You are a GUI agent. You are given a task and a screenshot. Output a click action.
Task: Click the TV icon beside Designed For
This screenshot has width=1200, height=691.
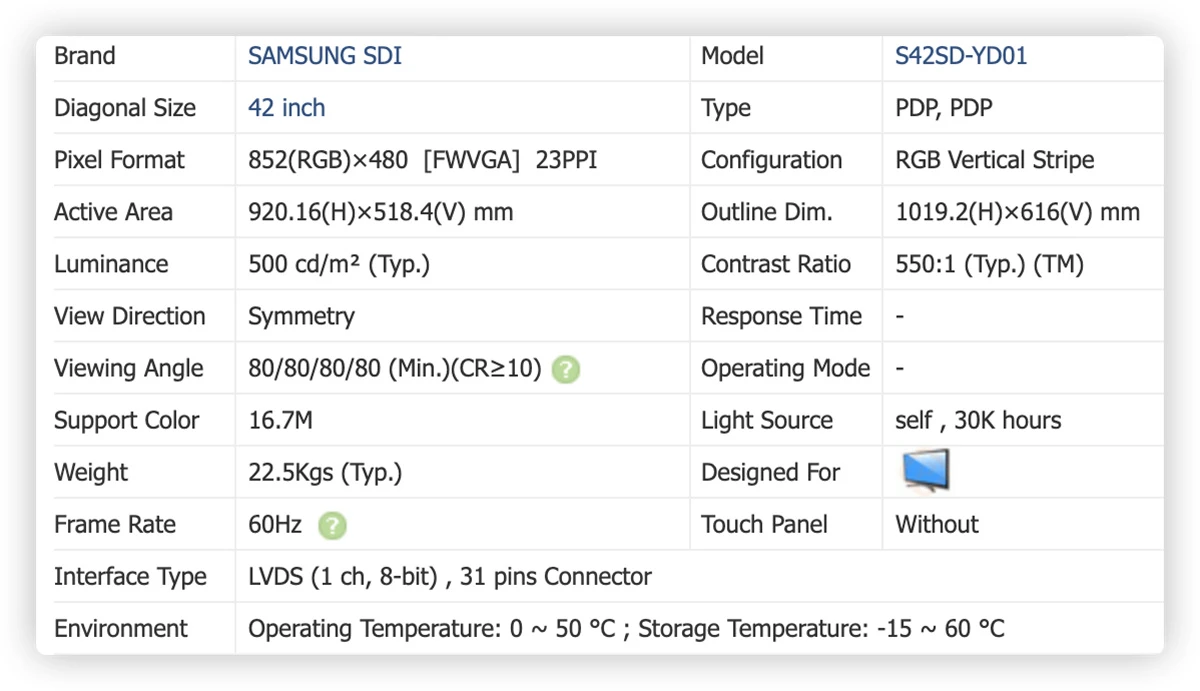(x=925, y=471)
